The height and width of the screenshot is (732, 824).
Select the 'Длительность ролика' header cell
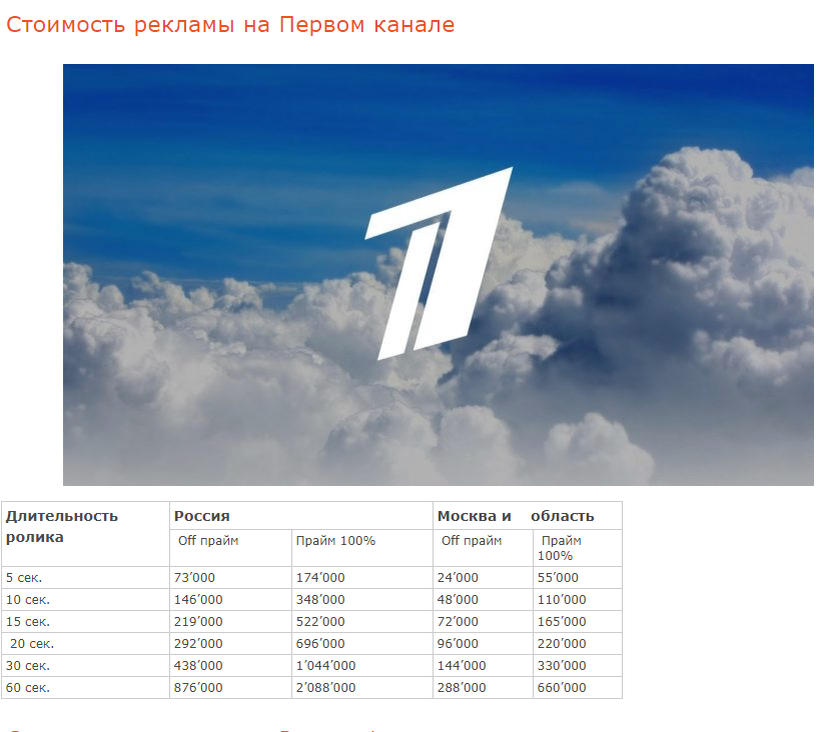[86, 534]
